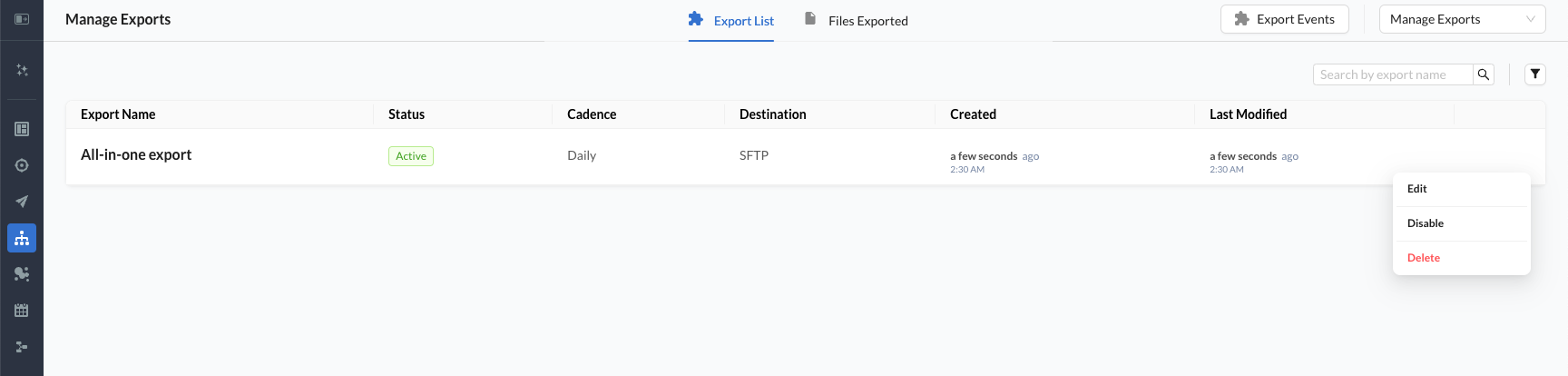The height and width of the screenshot is (376, 1568).
Task: Click the Search by export name field
Action: [1392, 74]
